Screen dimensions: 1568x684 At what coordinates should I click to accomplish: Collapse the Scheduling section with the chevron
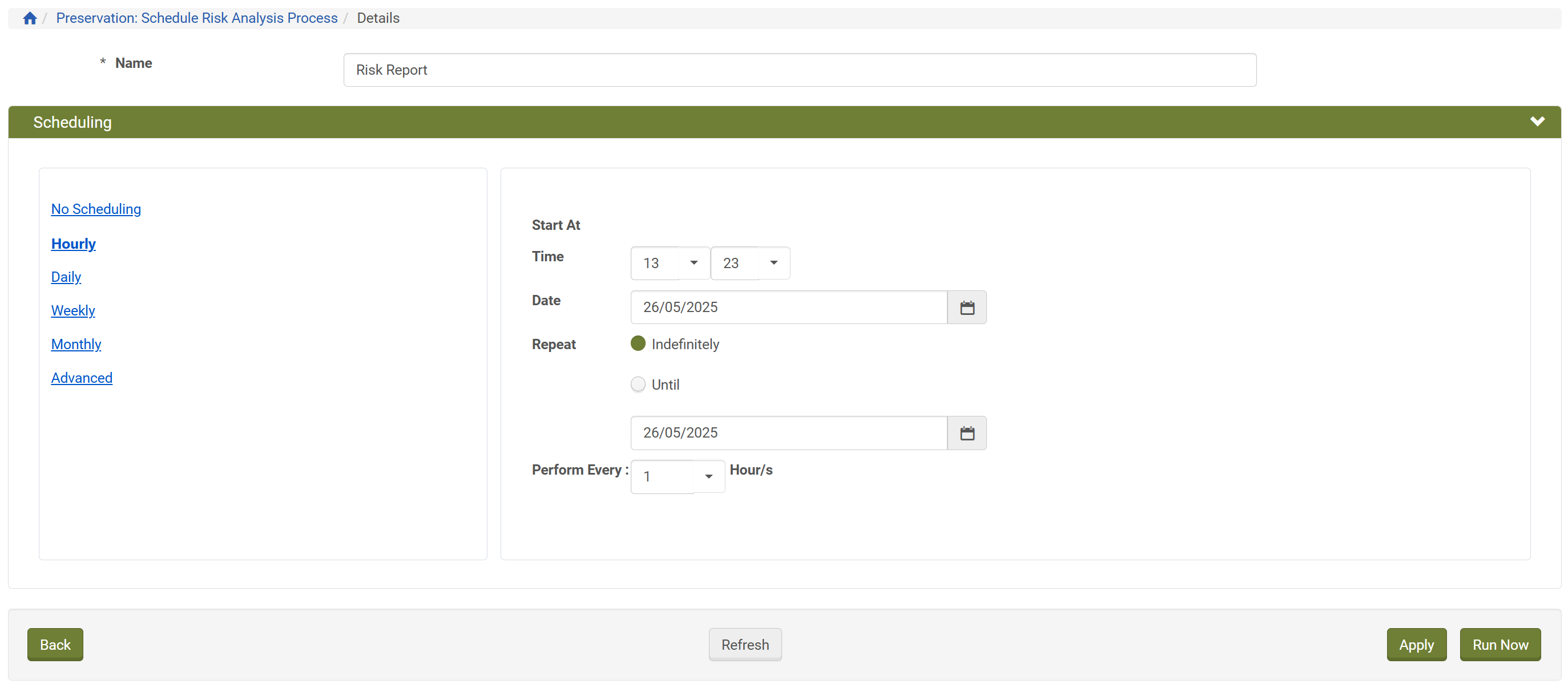pyautogui.click(x=1538, y=121)
